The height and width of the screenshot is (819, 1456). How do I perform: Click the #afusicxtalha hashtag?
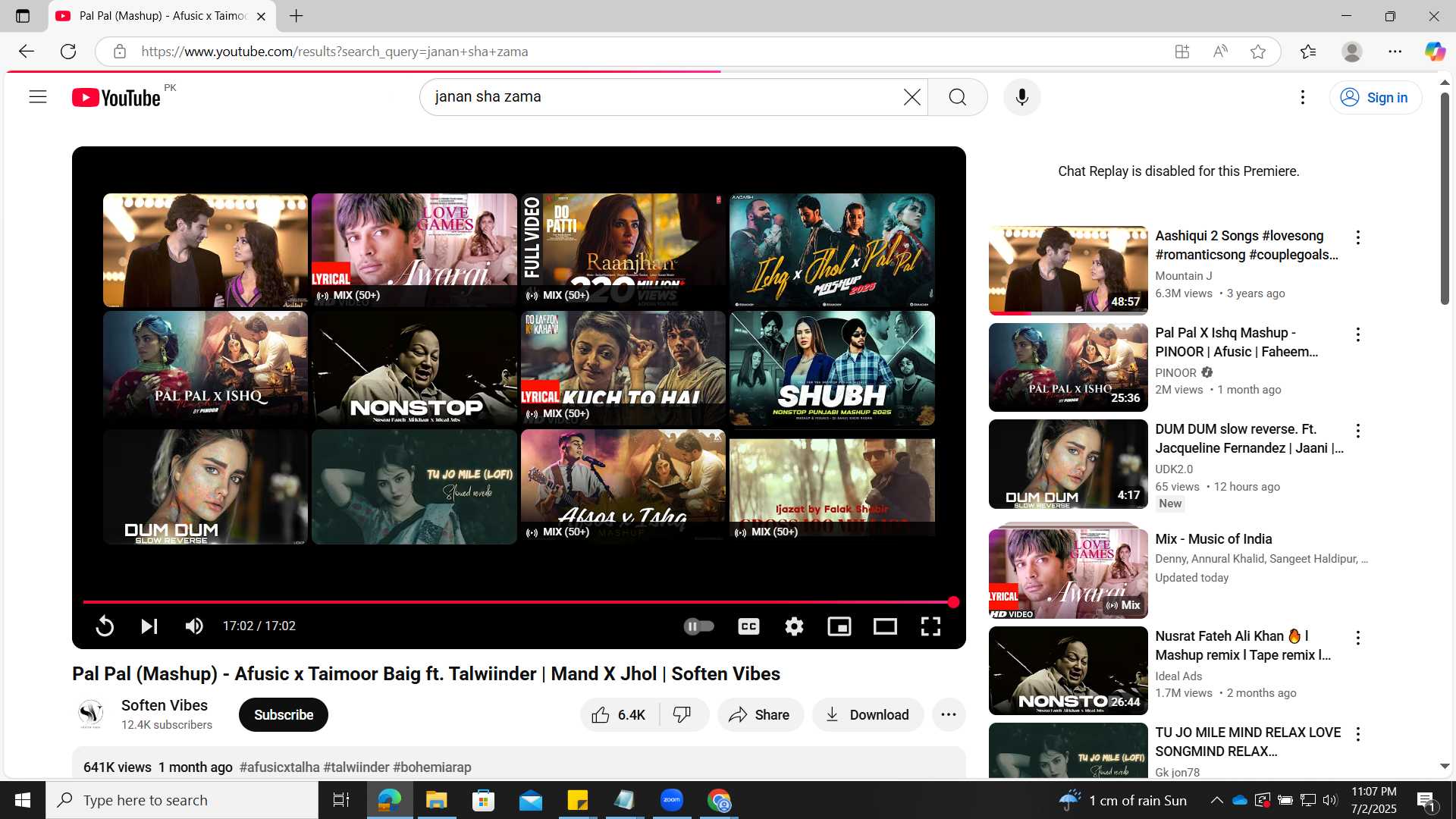pos(279,767)
